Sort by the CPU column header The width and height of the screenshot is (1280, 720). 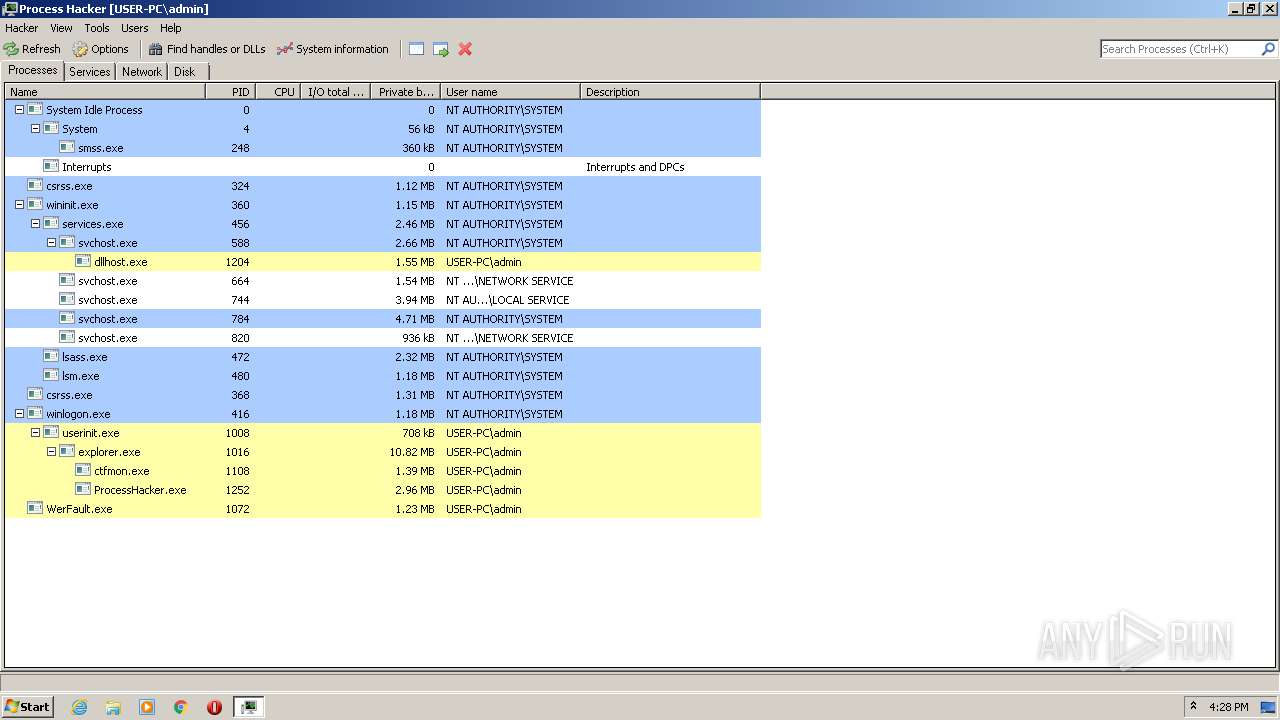tap(278, 92)
